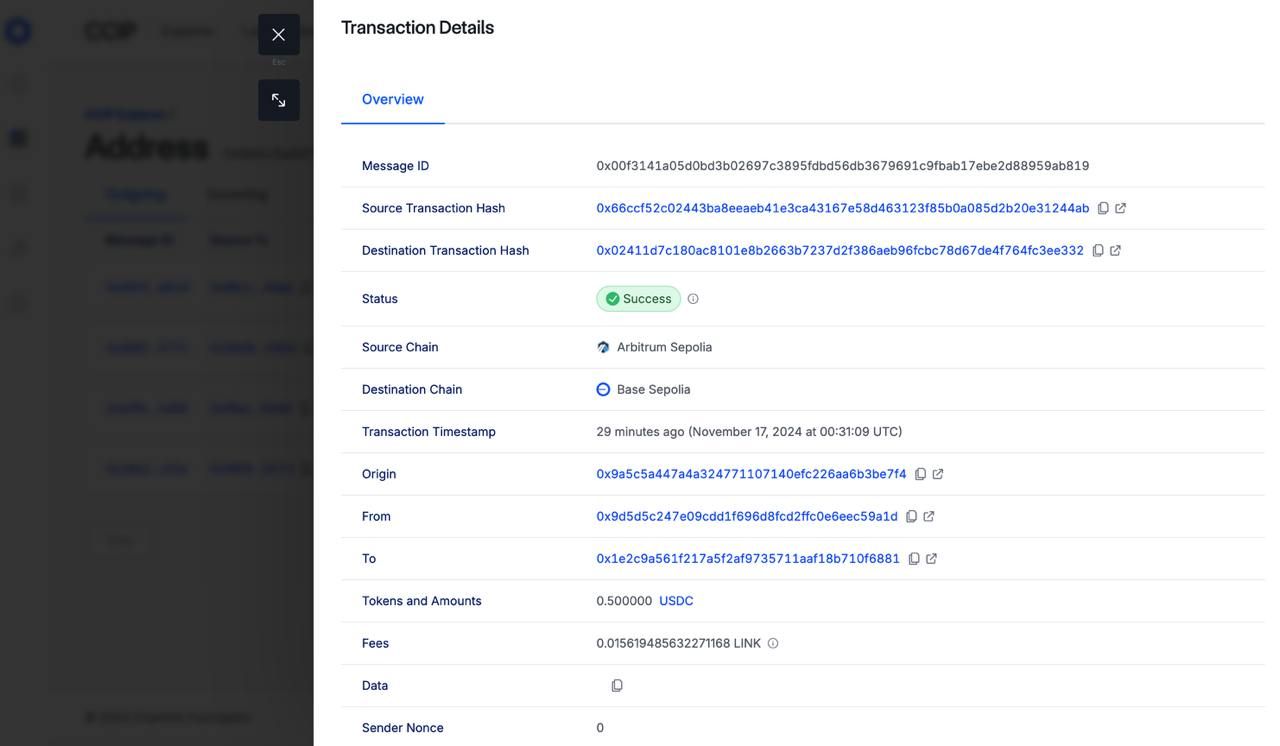
Task: Click the Base Sepolia chain icon
Action: click(x=603, y=390)
